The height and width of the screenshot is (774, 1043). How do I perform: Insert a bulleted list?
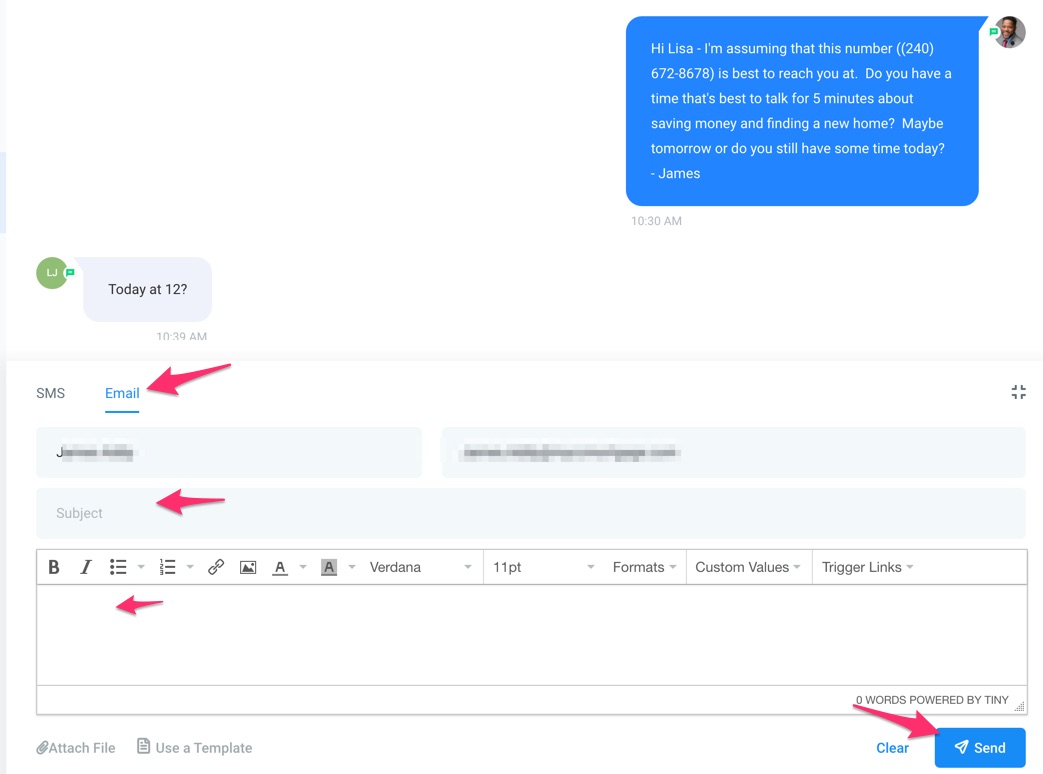click(x=118, y=567)
